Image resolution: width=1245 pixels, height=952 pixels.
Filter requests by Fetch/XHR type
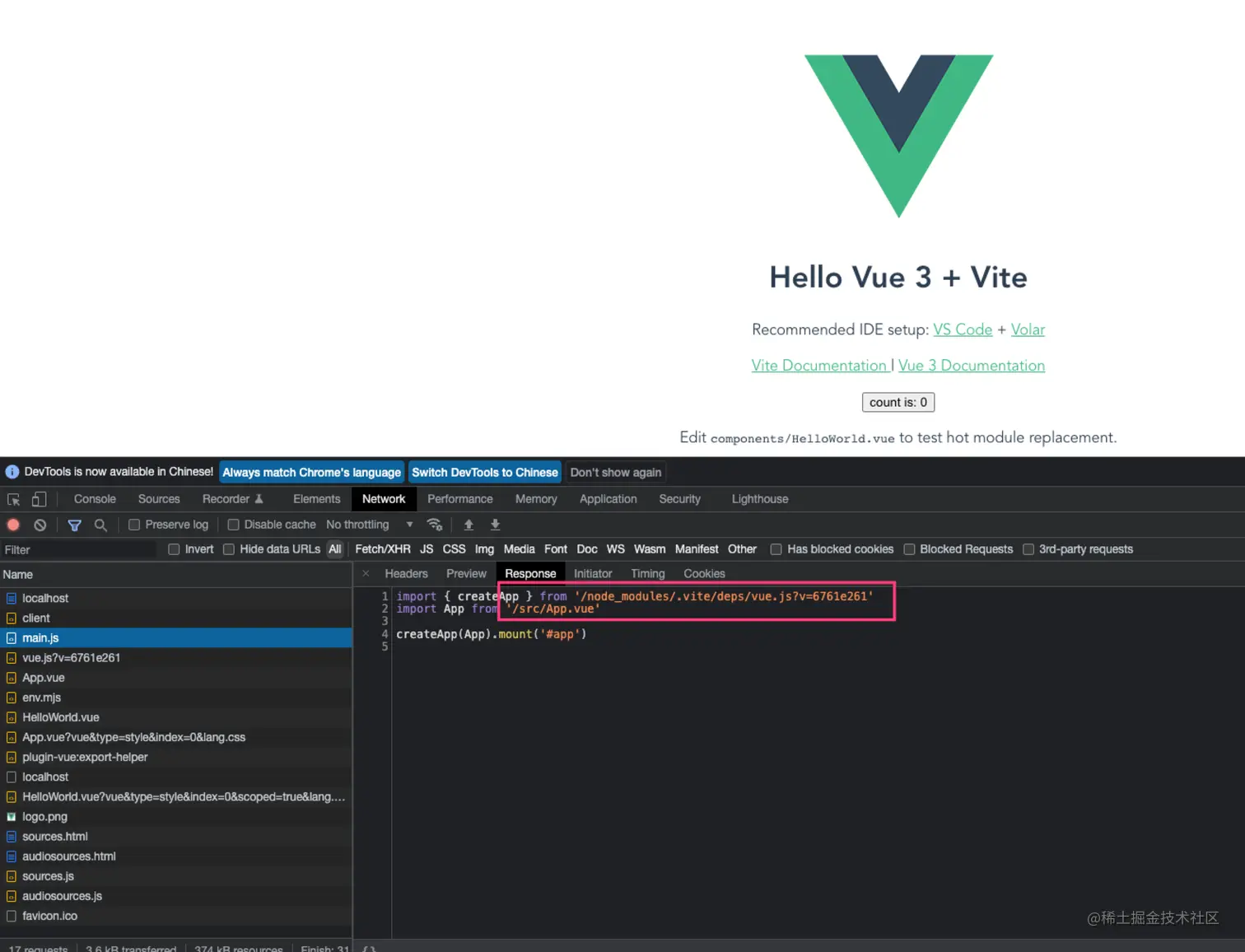(383, 549)
